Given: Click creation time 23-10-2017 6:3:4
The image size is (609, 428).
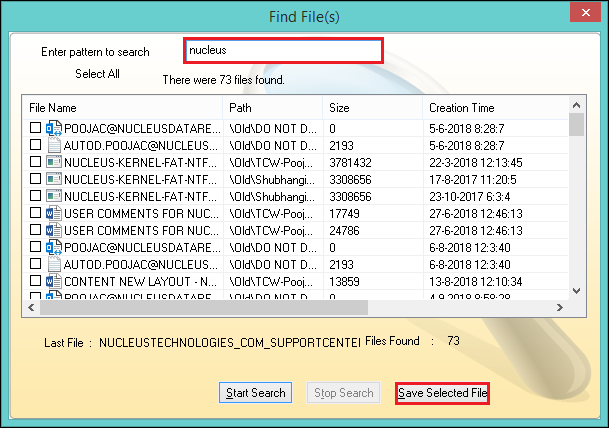Looking at the screenshot, I should (x=470, y=197).
